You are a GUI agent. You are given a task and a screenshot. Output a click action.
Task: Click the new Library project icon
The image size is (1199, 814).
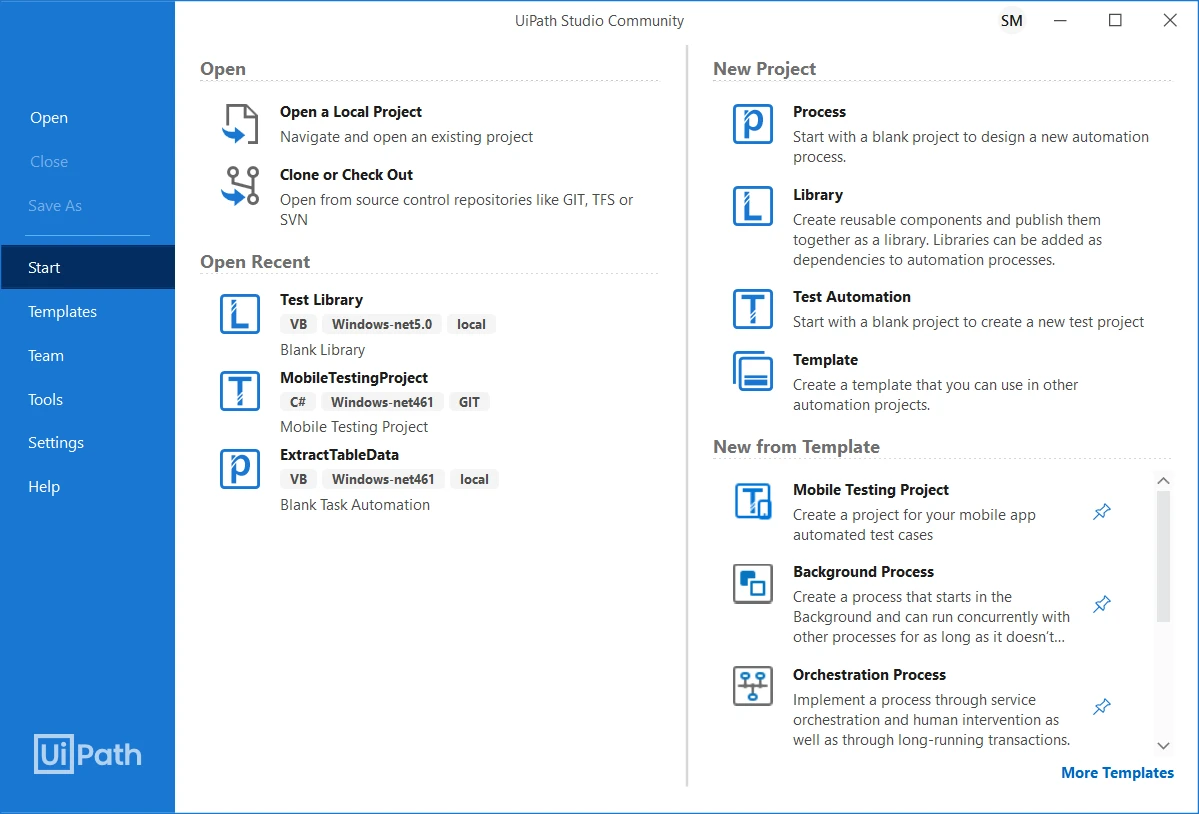tap(752, 206)
